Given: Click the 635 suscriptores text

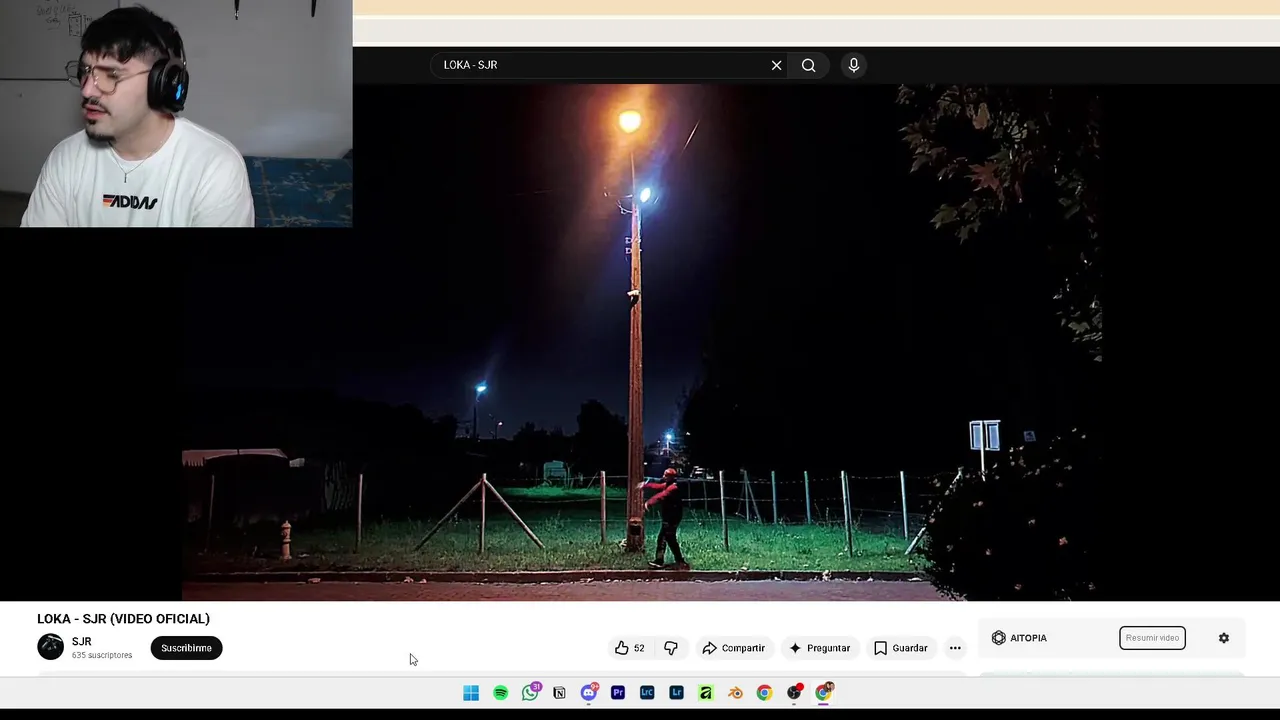Looking at the screenshot, I should click(x=102, y=656).
